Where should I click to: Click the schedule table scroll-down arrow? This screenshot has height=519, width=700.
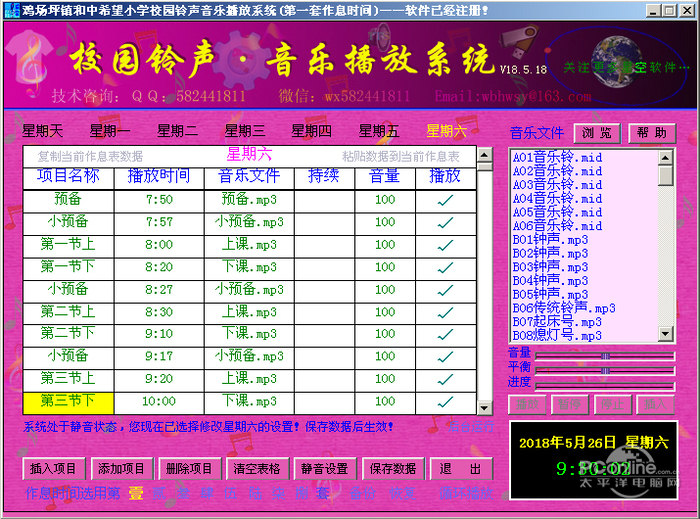click(x=485, y=407)
